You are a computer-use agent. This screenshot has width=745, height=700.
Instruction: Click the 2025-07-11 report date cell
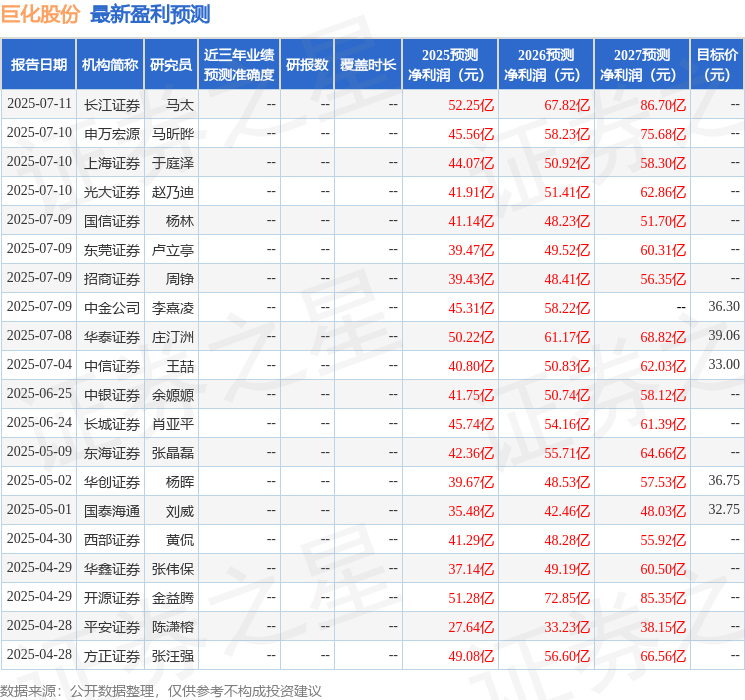(39, 104)
